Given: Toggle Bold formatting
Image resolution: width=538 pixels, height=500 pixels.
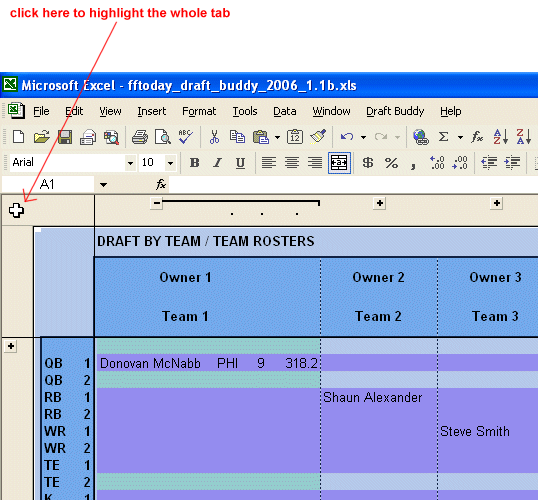Looking at the screenshot, I should pyautogui.click(x=195, y=162).
